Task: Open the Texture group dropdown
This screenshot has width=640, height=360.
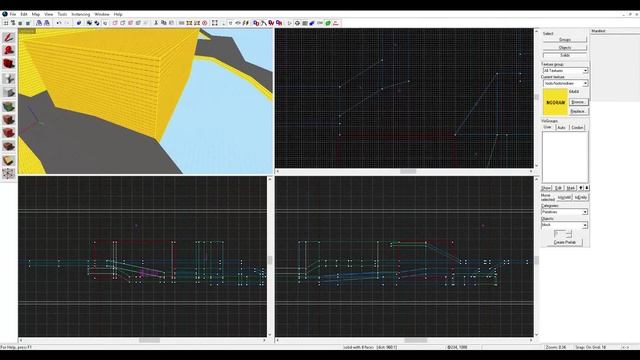Action: 565,71
